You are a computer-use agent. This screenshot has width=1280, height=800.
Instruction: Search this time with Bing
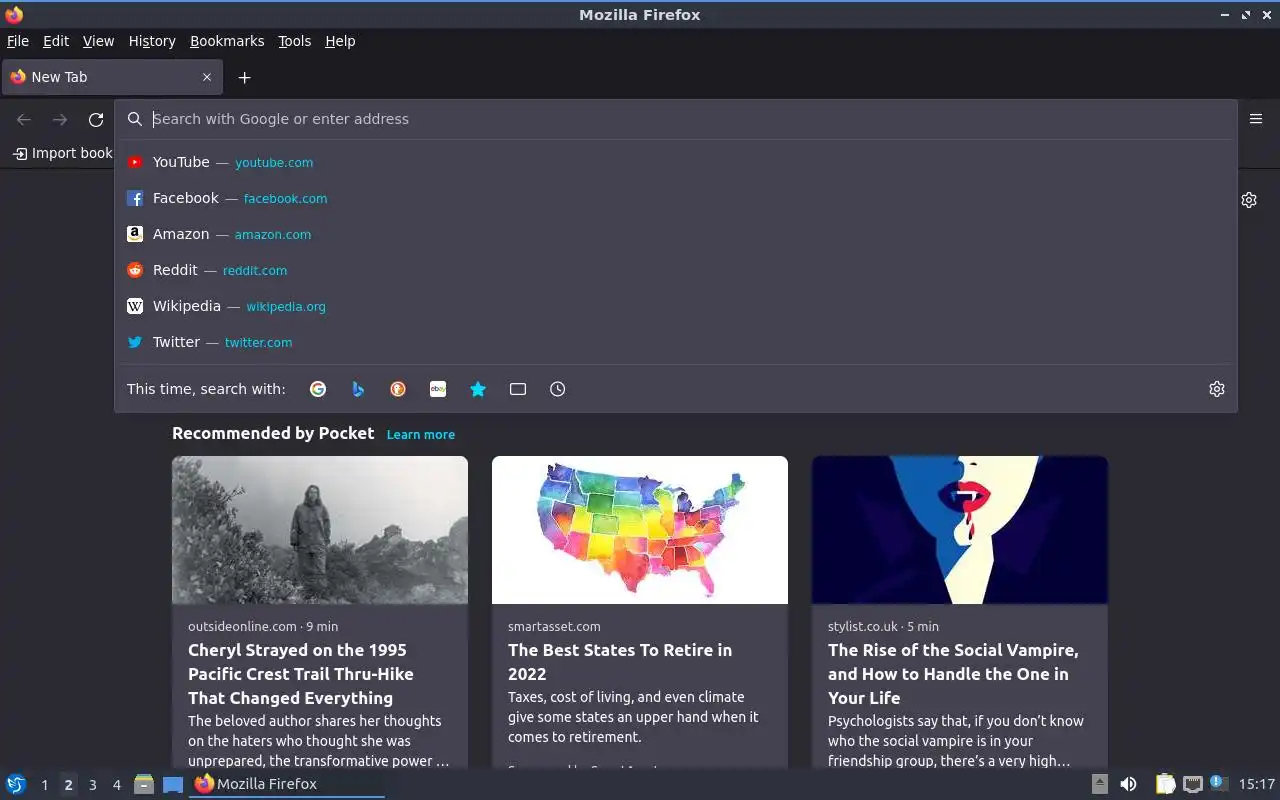point(358,389)
